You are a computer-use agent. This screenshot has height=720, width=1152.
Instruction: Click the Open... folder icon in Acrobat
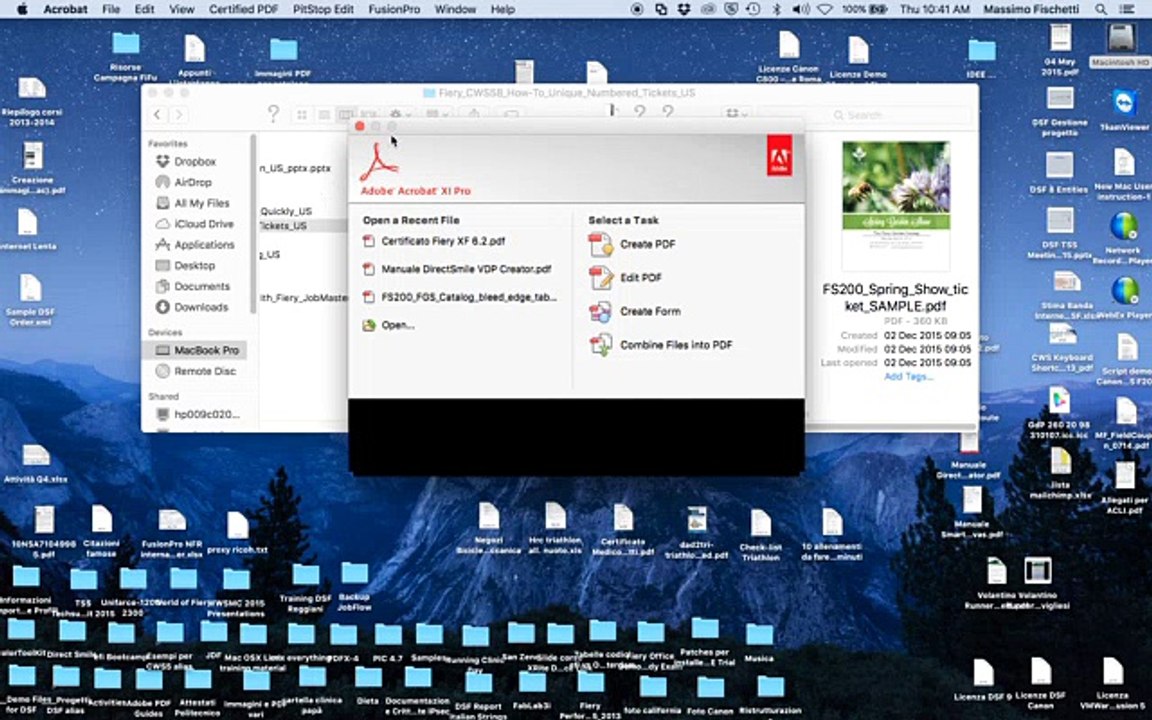tap(369, 325)
